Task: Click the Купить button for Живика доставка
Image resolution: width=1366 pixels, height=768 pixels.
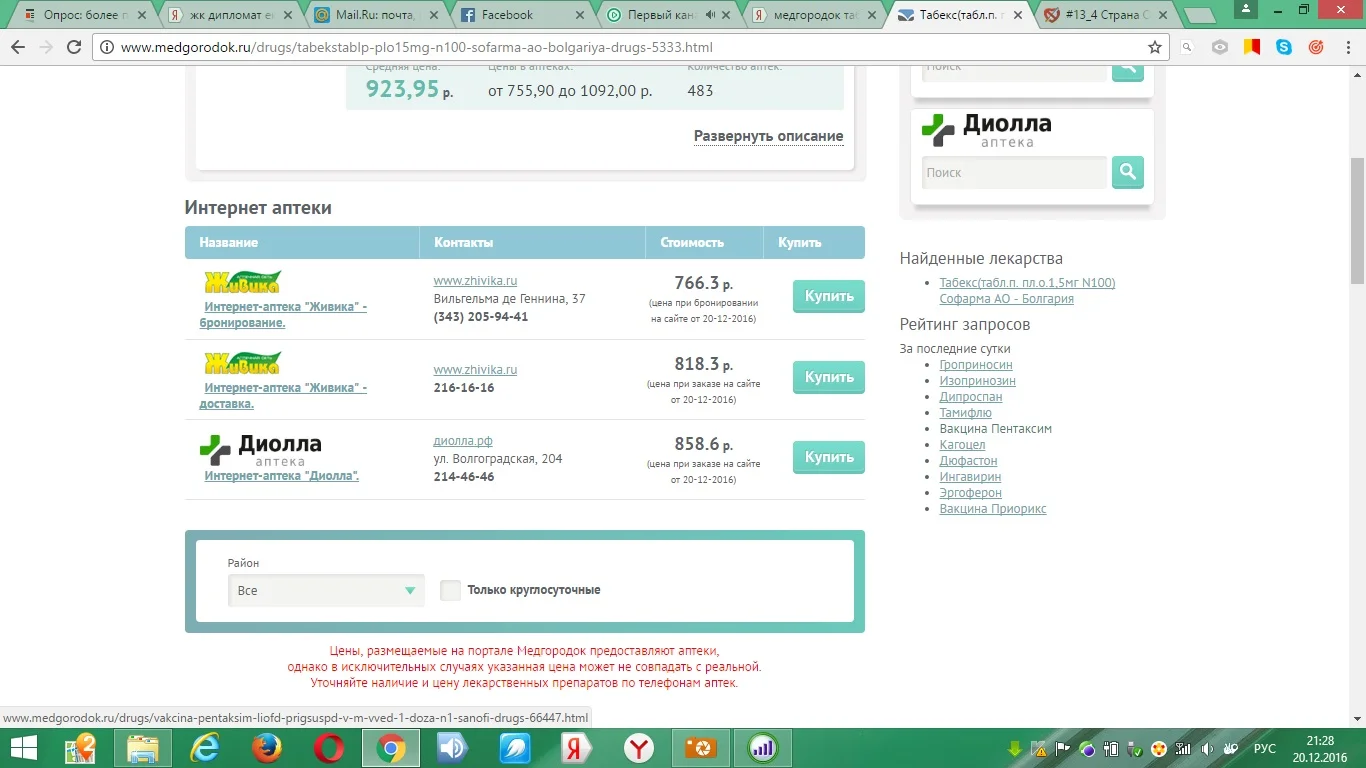Action: pyautogui.click(x=828, y=377)
